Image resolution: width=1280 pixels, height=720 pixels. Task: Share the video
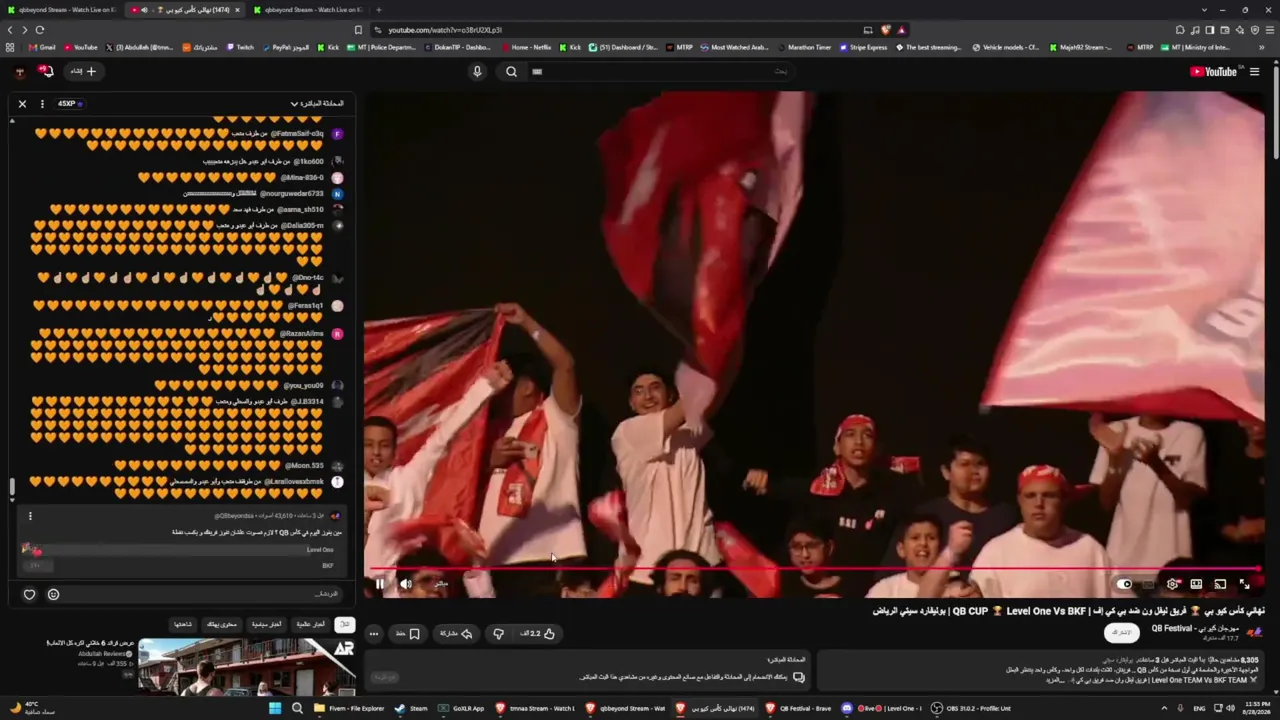(x=457, y=633)
